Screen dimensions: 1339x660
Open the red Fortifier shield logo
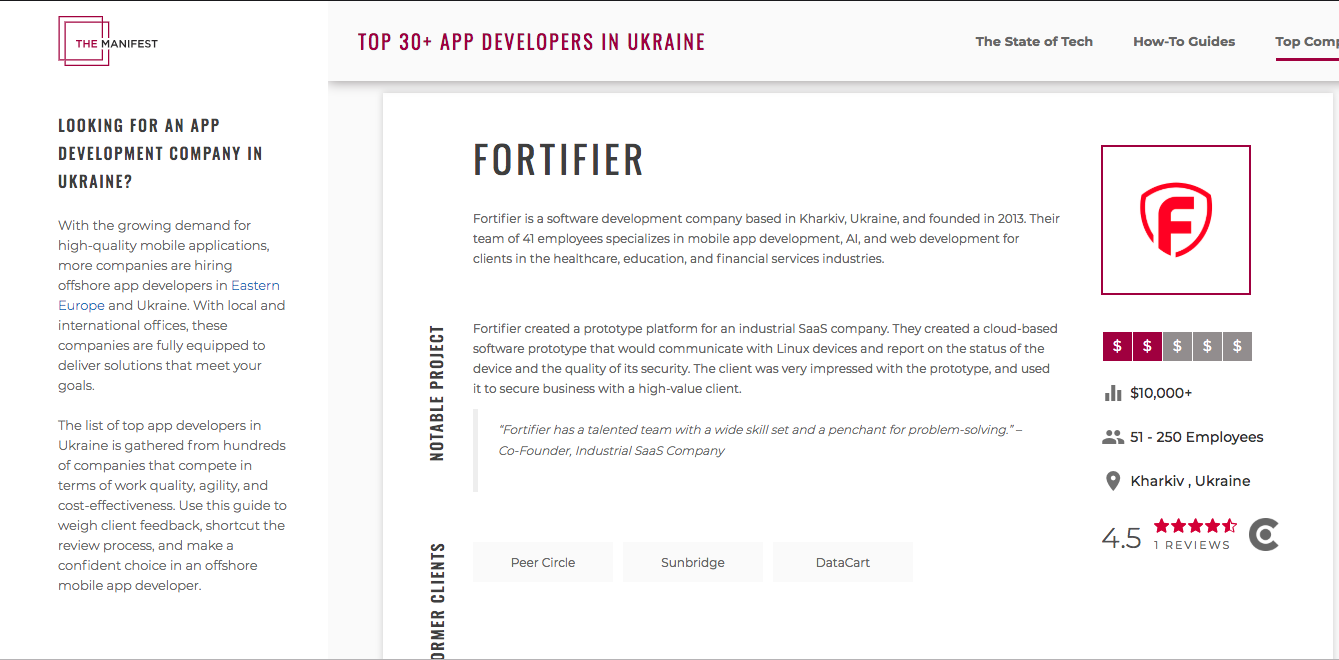coord(1176,220)
